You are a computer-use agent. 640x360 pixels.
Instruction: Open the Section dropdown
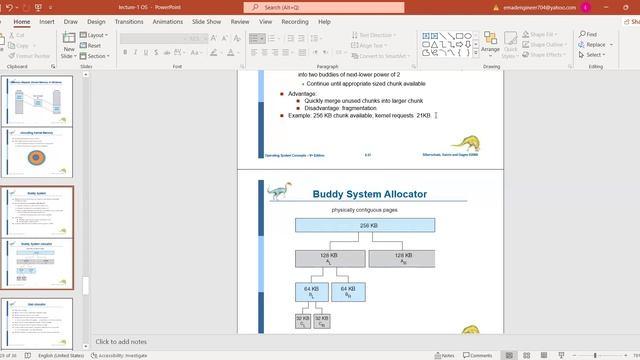click(x=95, y=56)
